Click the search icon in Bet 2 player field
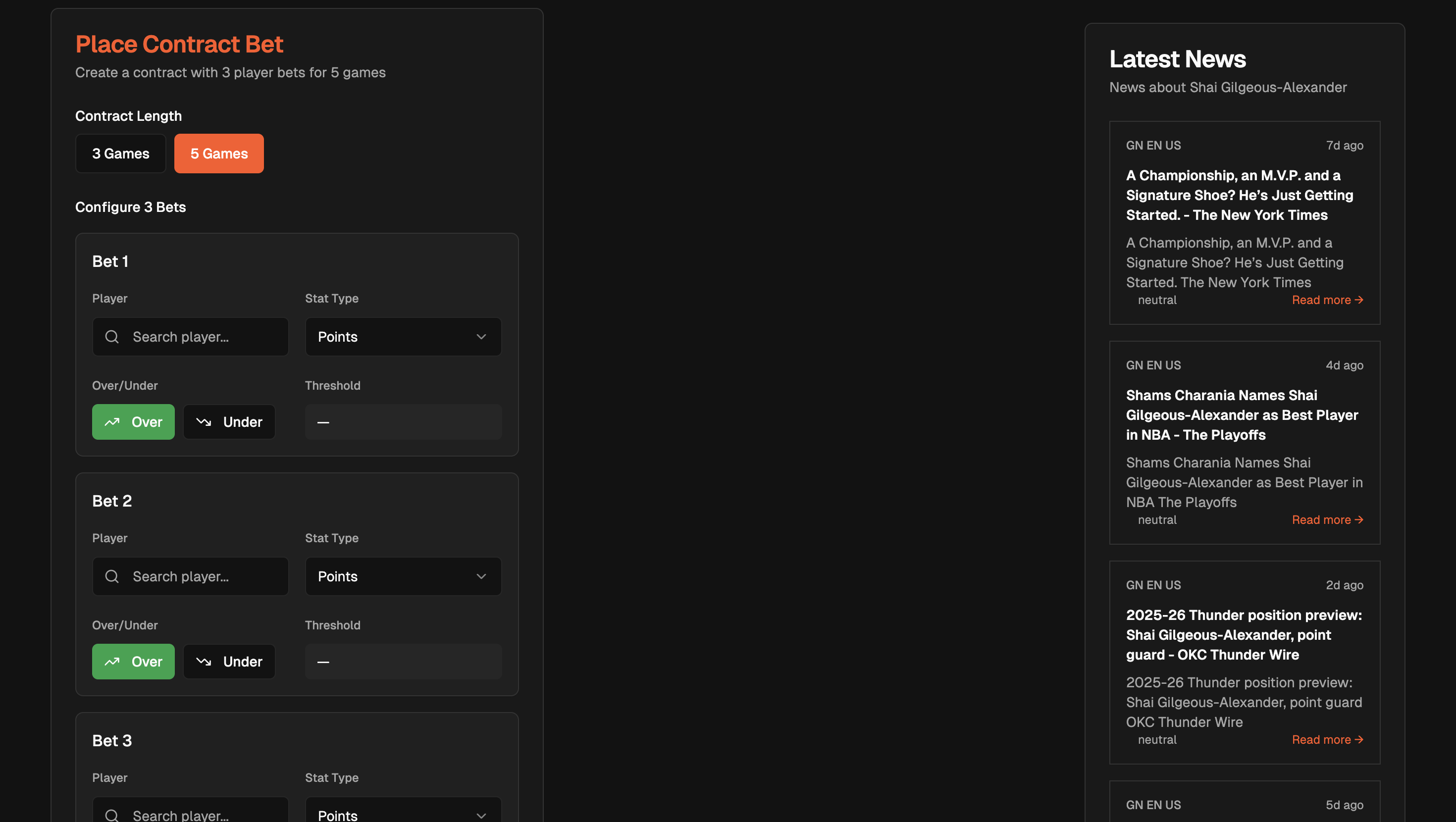Screen dimensions: 1456x822 click(x=112, y=577)
